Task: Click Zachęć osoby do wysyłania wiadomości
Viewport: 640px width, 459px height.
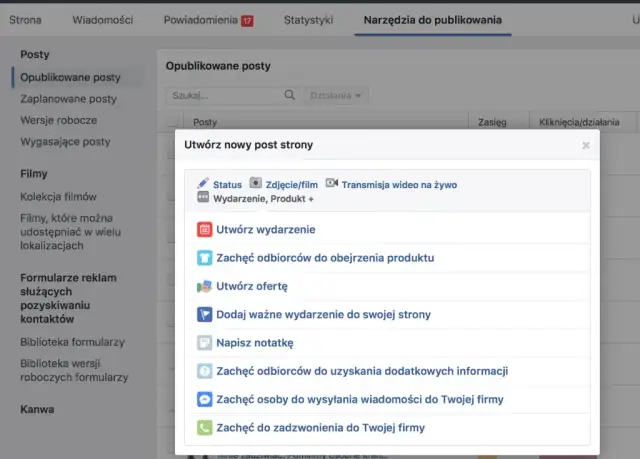Action: point(360,399)
